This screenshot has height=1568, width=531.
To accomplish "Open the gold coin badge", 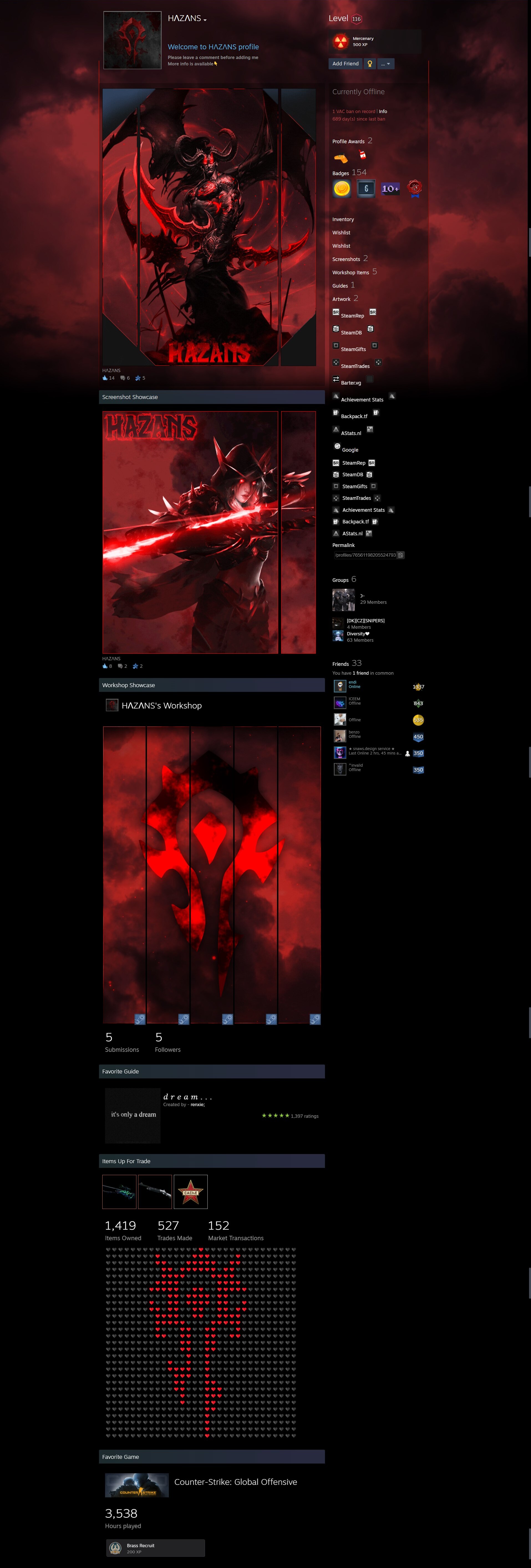I will 342,189.
